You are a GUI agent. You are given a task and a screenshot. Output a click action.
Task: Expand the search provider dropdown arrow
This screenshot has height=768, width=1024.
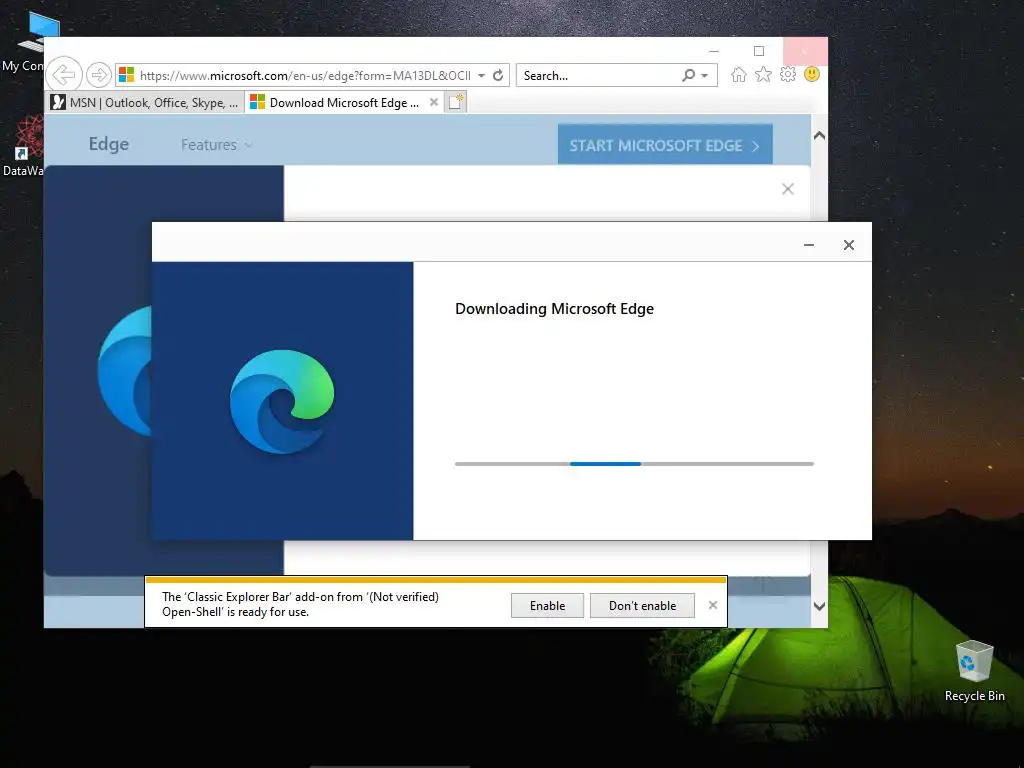click(x=705, y=76)
